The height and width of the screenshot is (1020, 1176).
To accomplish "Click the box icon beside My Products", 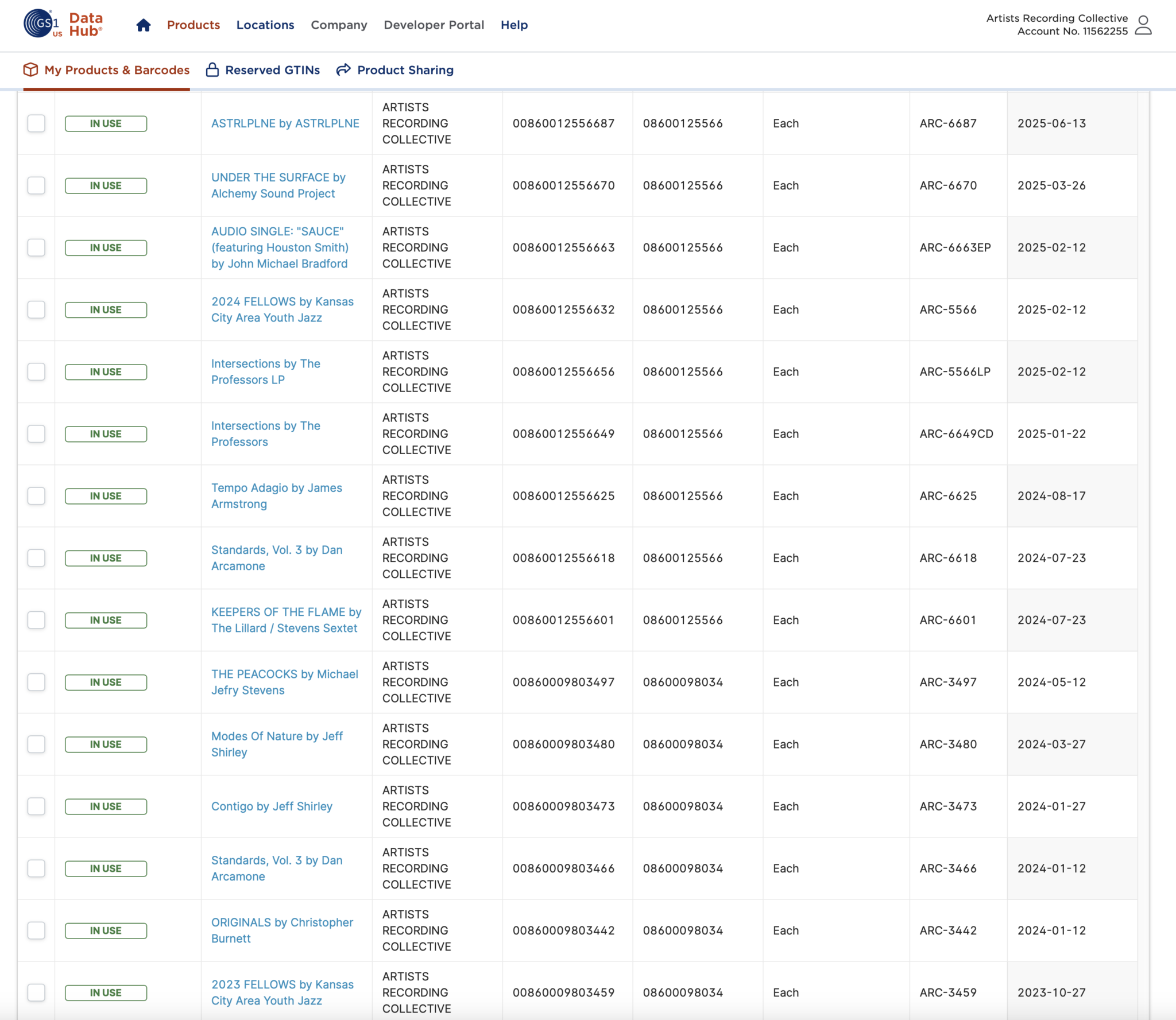I will click(30, 69).
